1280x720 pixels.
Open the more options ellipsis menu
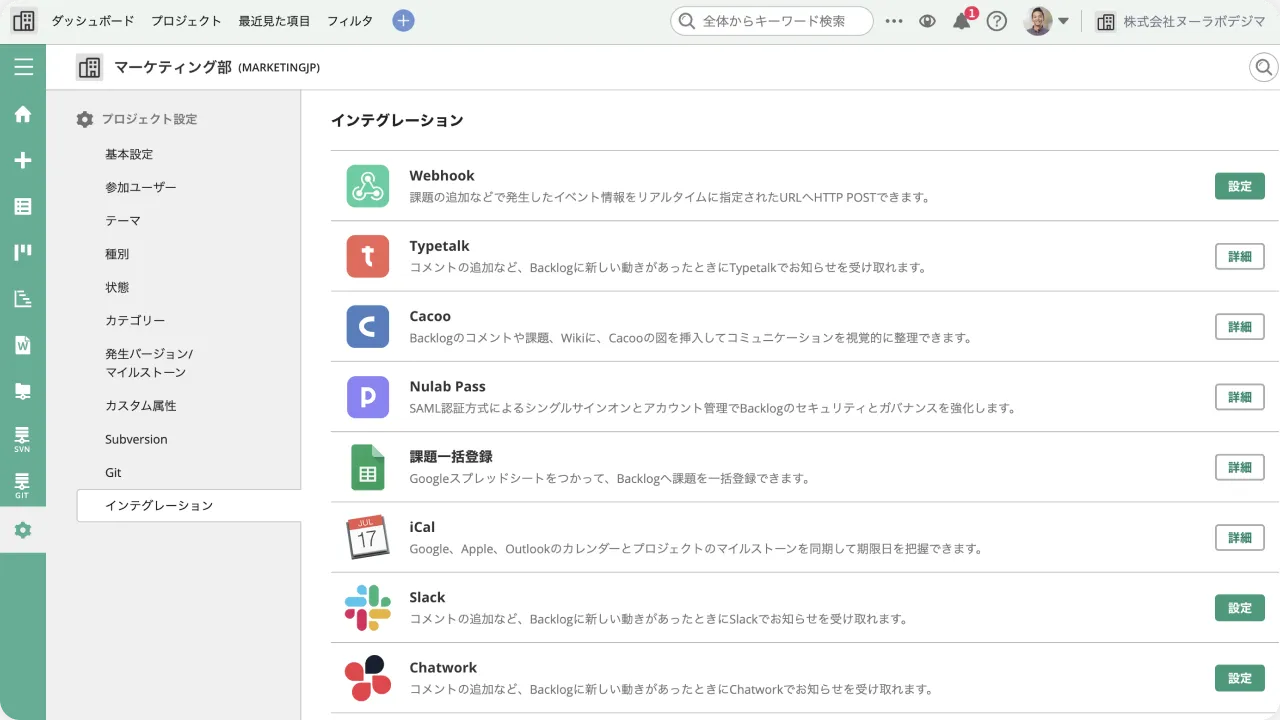pyautogui.click(x=893, y=20)
